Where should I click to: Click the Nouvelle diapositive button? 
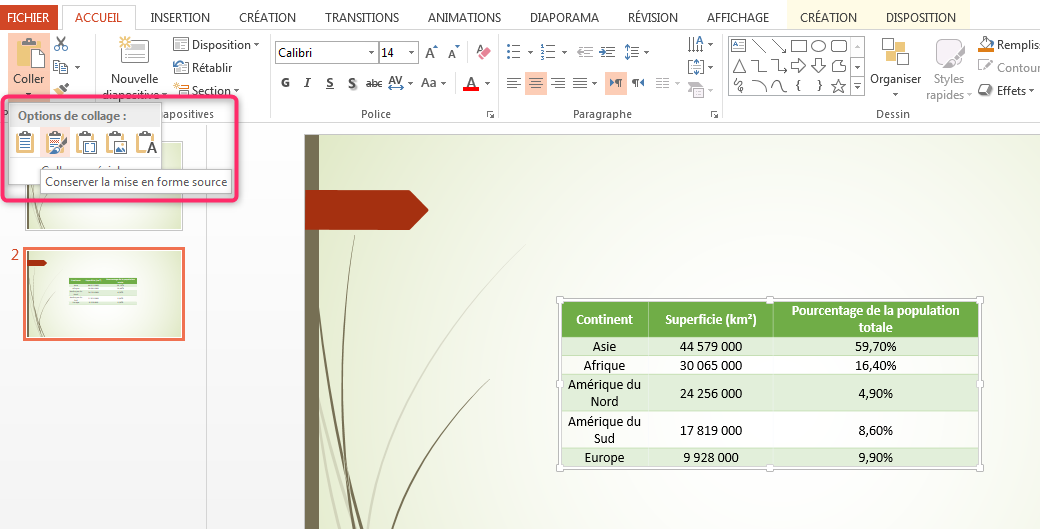pos(134,68)
